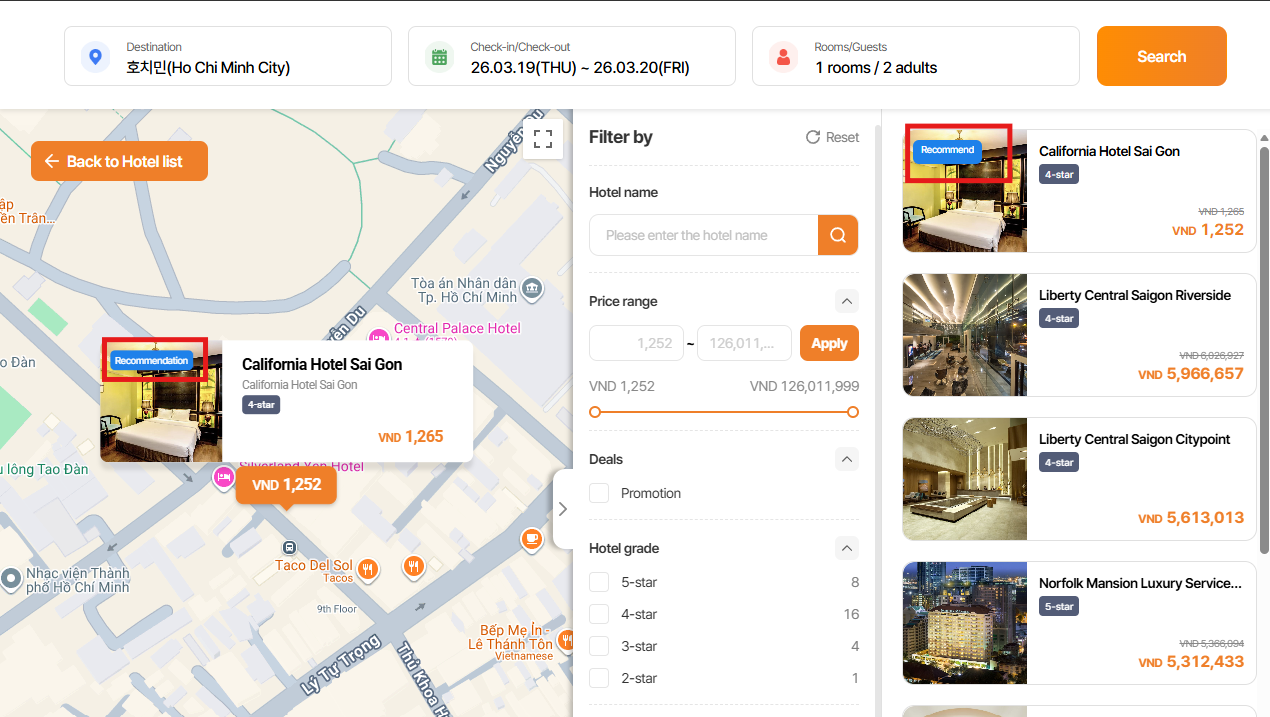Click the Nhạc viện Thành phố location marker
Image resolution: width=1270 pixels, height=717 pixels.
[x=11, y=578]
